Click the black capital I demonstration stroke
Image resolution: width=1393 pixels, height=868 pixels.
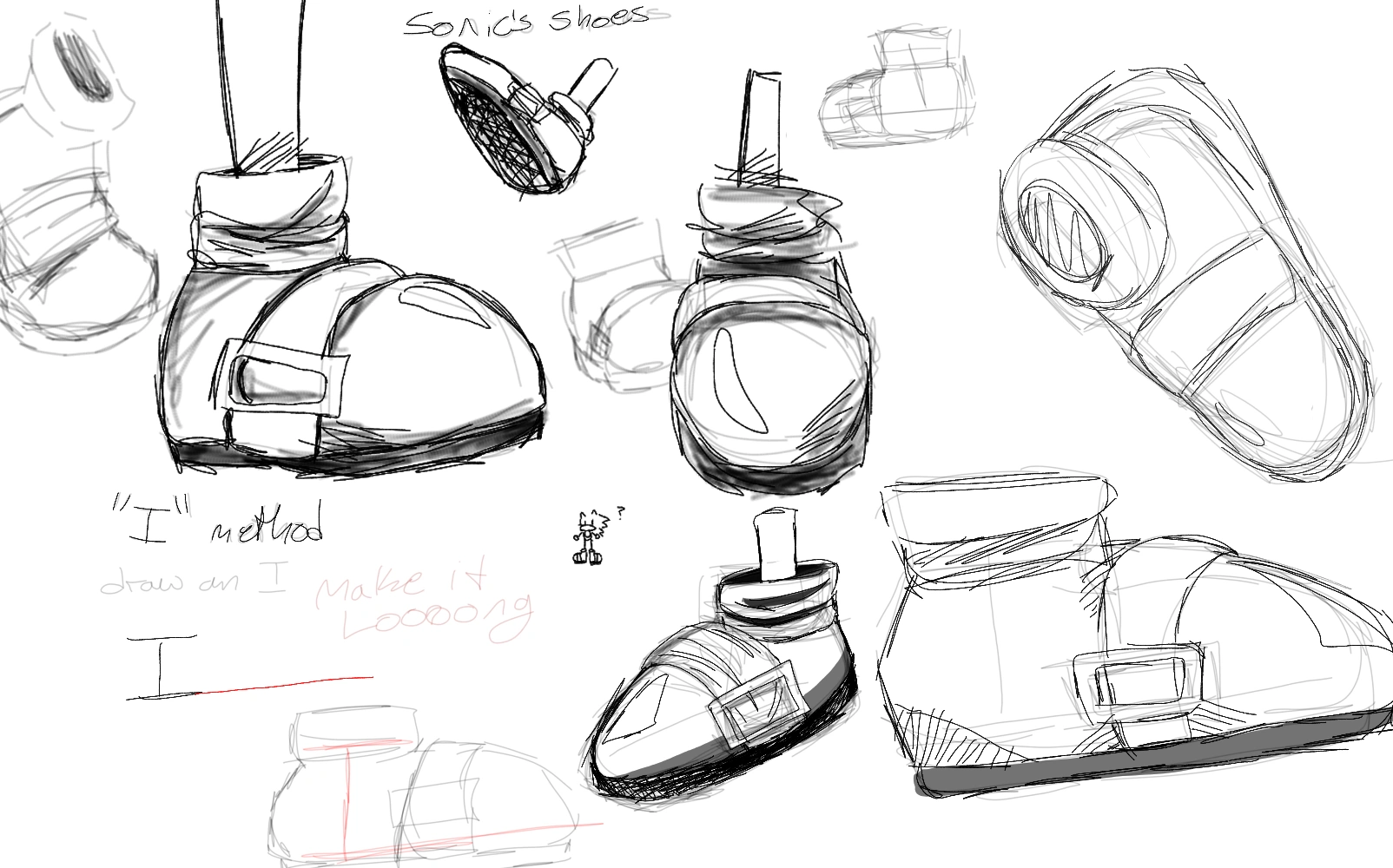coord(161,664)
